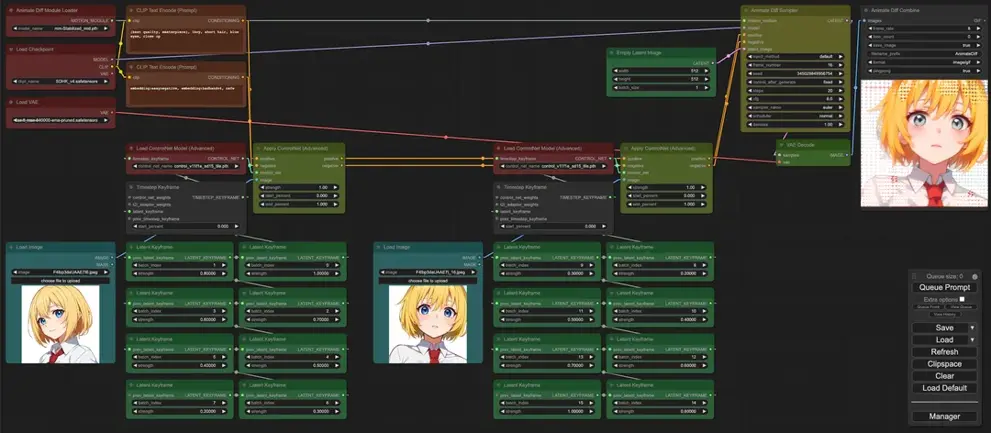Open the Manager menu
Viewport: 991px width, 433px height.
(x=944, y=416)
